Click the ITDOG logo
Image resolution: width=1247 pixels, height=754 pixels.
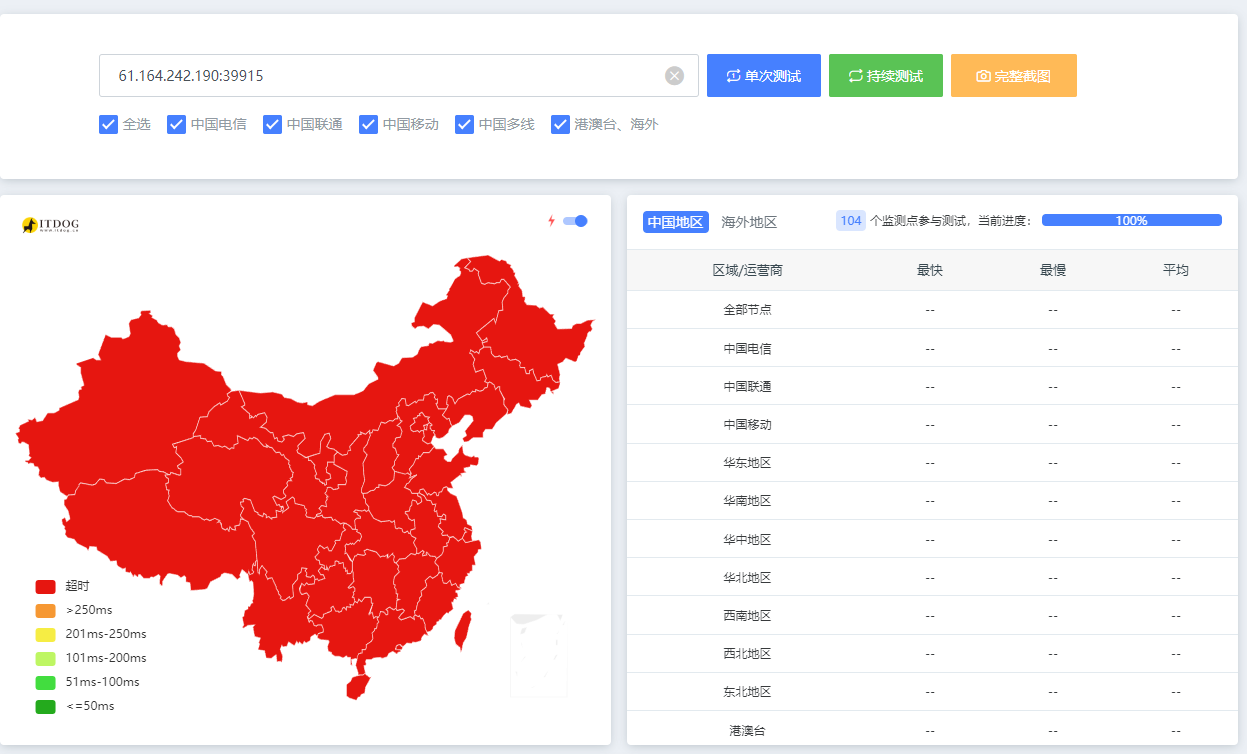click(50, 226)
